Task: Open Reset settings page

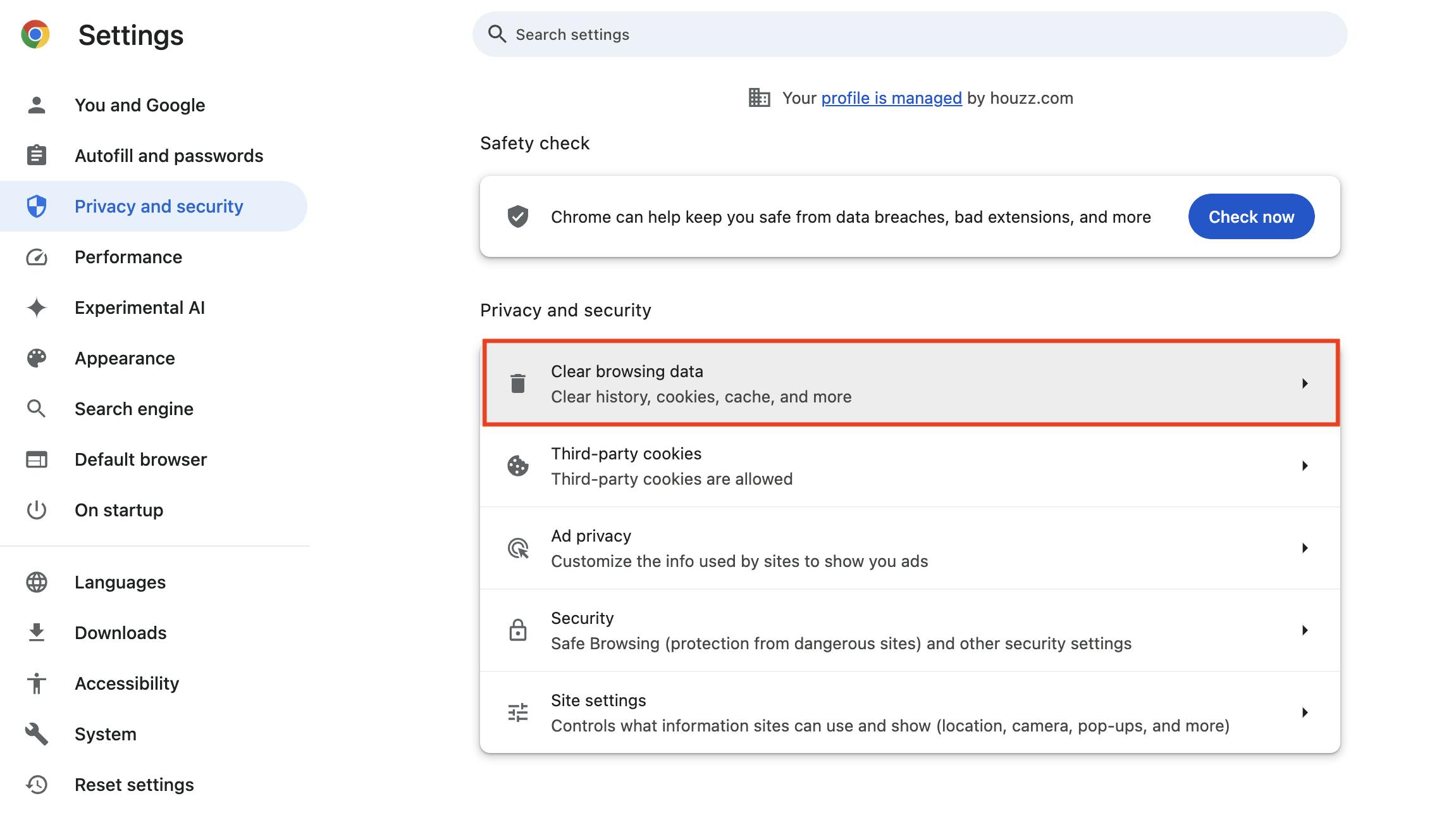Action: (154, 785)
